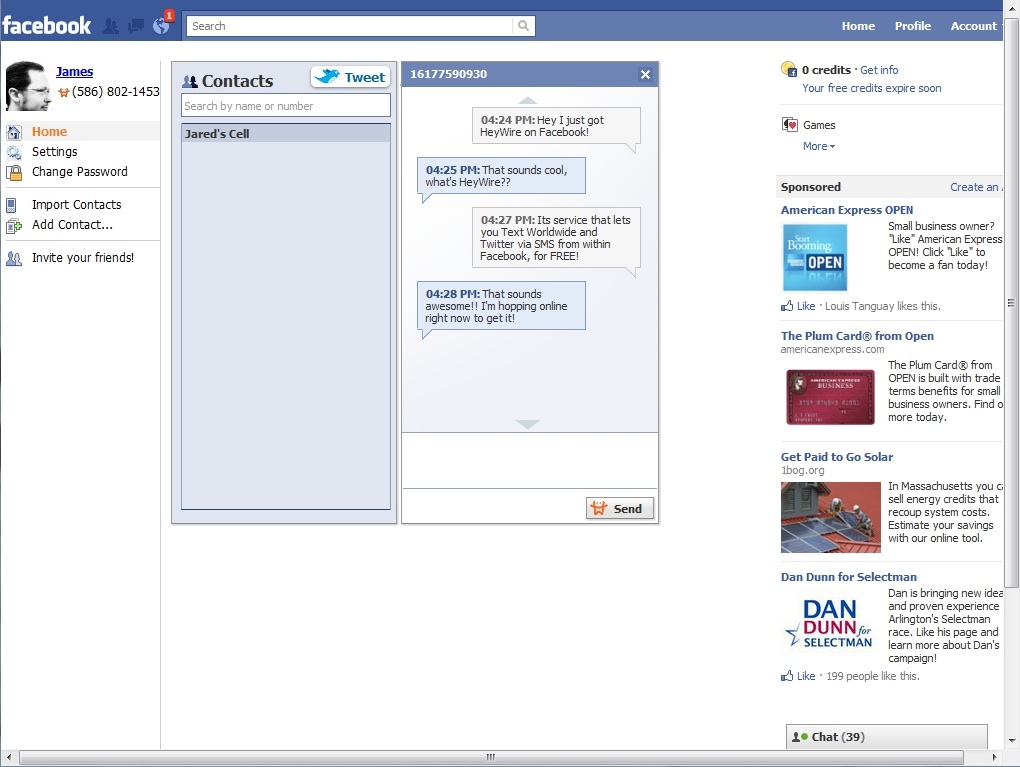Click the vertical scrollbar thumb

pos(1011,303)
